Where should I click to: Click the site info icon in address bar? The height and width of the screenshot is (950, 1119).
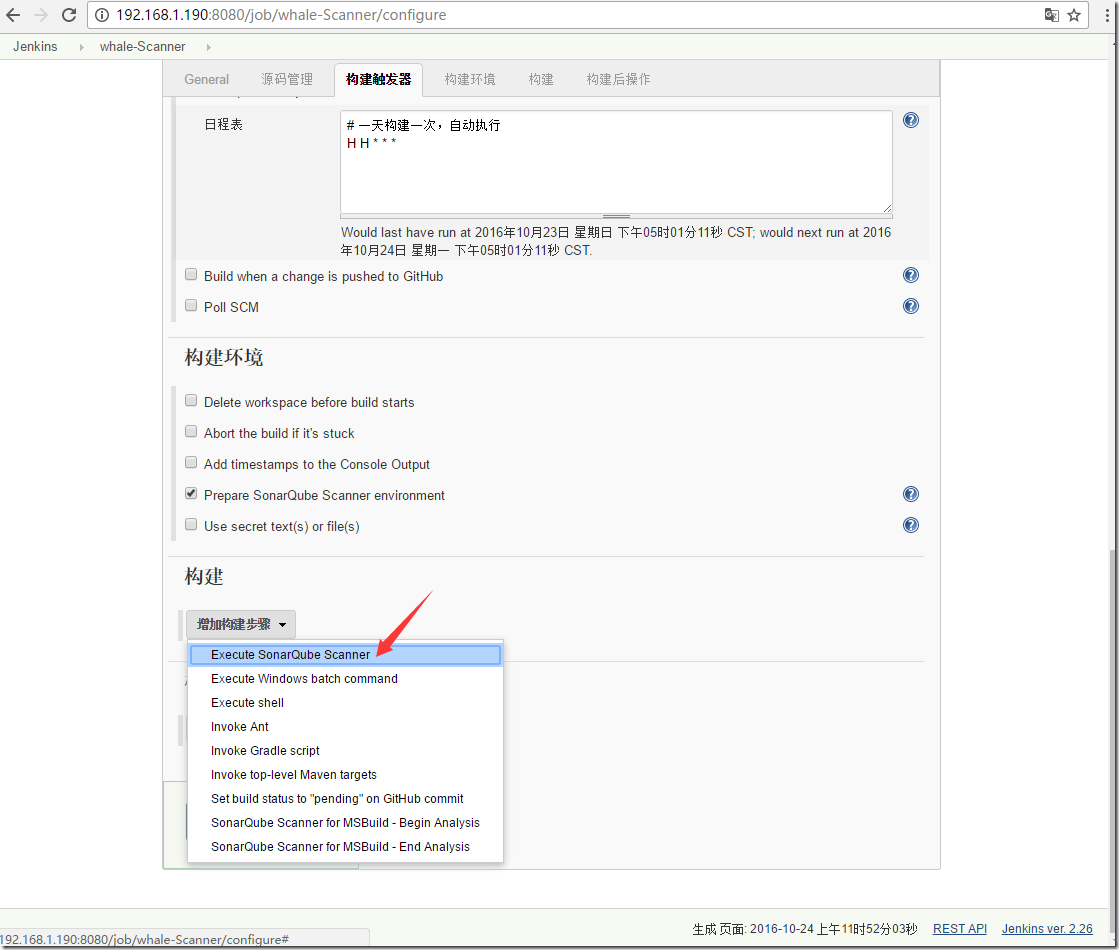(102, 15)
